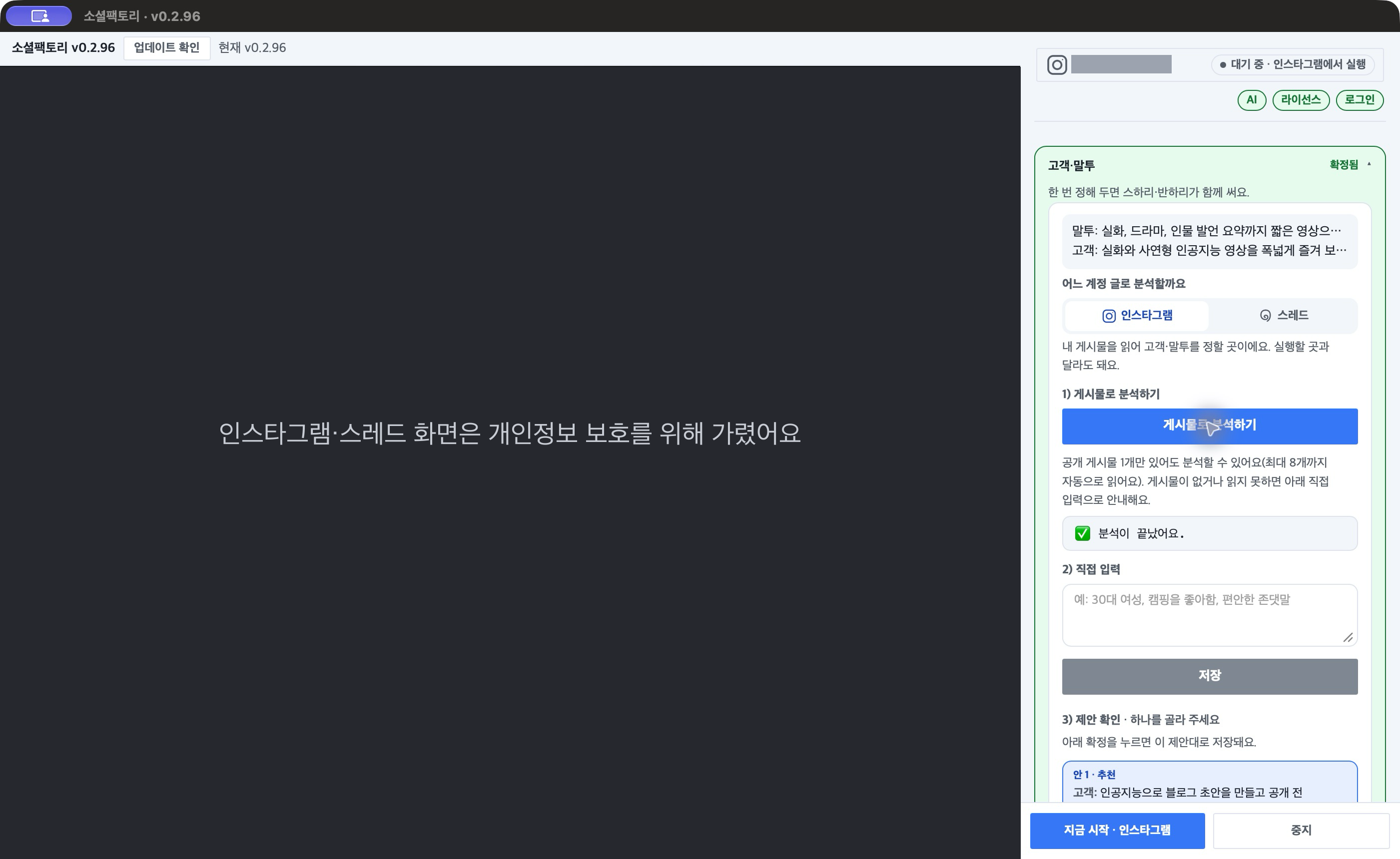Click the 말투/고객 summary box
The image size is (1400, 859).
click(x=1210, y=241)
